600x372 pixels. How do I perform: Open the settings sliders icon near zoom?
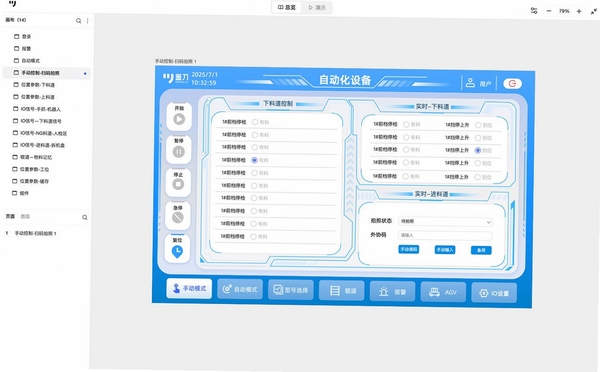click(534, 11)
